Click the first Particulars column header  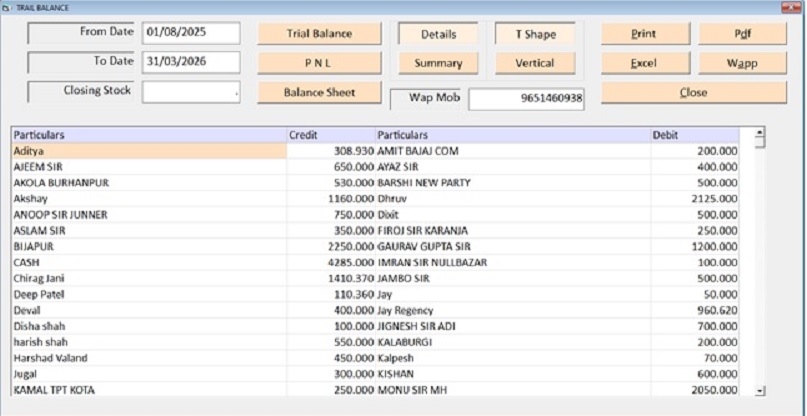click(x=149, y=135)
